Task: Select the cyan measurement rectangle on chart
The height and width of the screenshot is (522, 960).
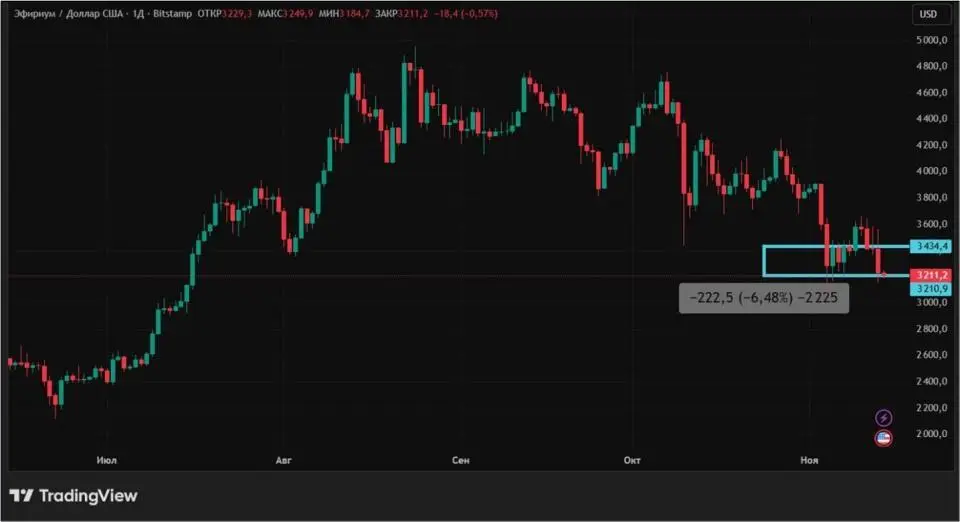Action: pos(763,261)
